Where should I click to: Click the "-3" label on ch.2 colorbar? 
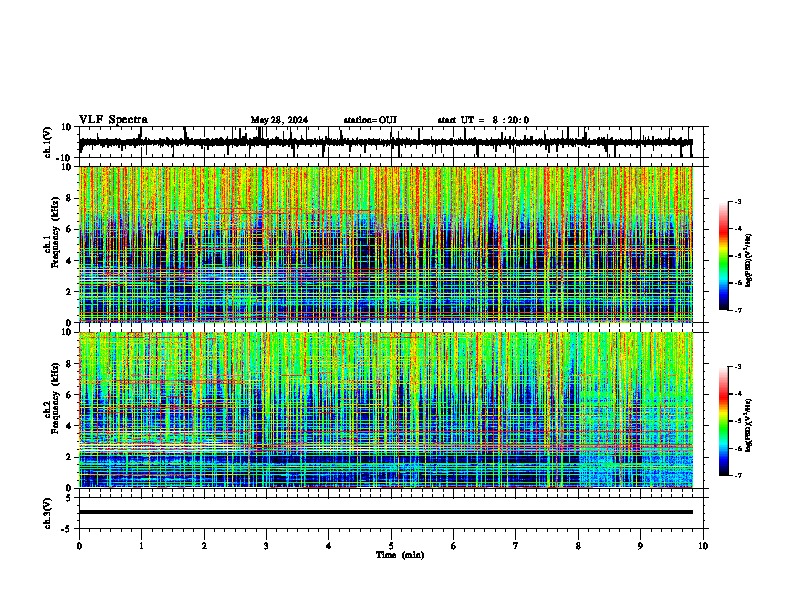738,367
